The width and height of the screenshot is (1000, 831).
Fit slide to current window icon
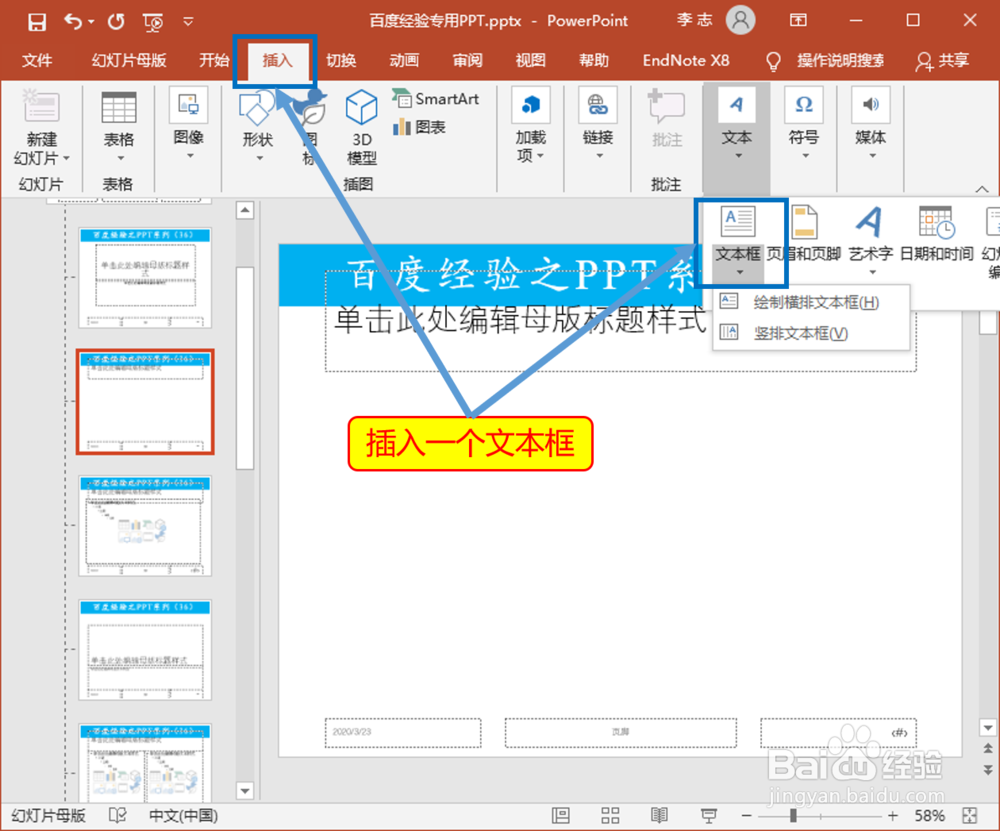click(x=970, y=815)
